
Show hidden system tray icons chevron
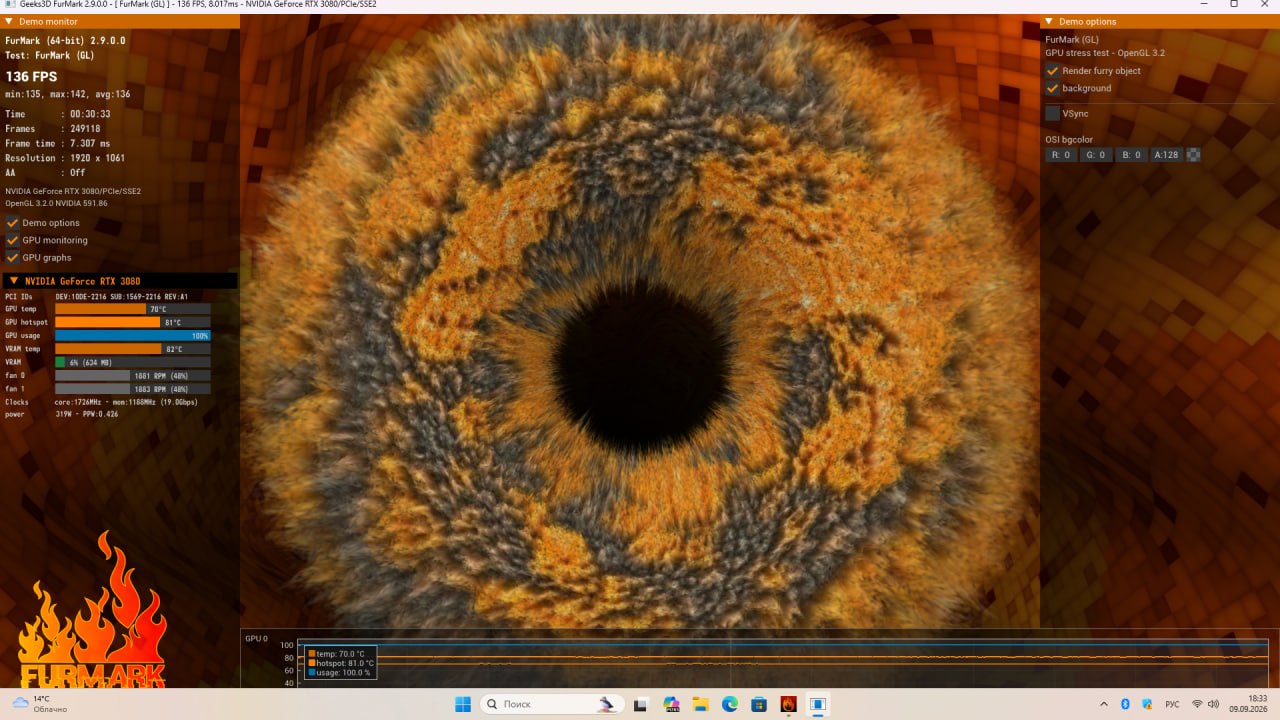pos(1104,704)
